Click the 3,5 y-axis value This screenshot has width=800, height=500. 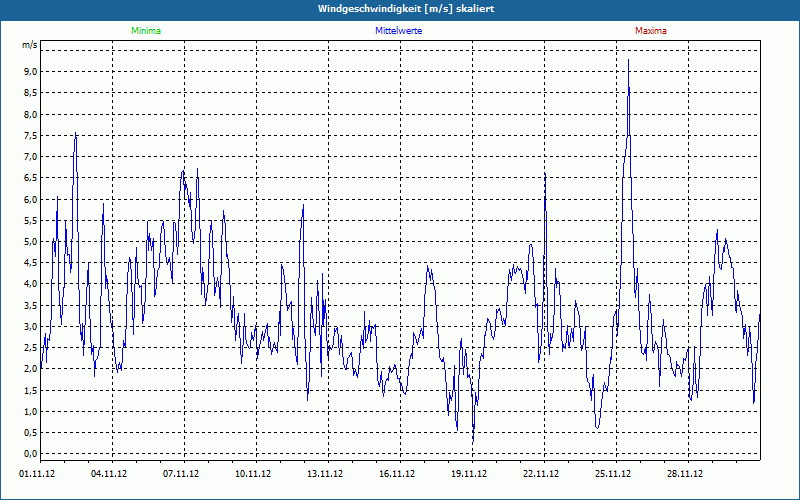[31, 306]
